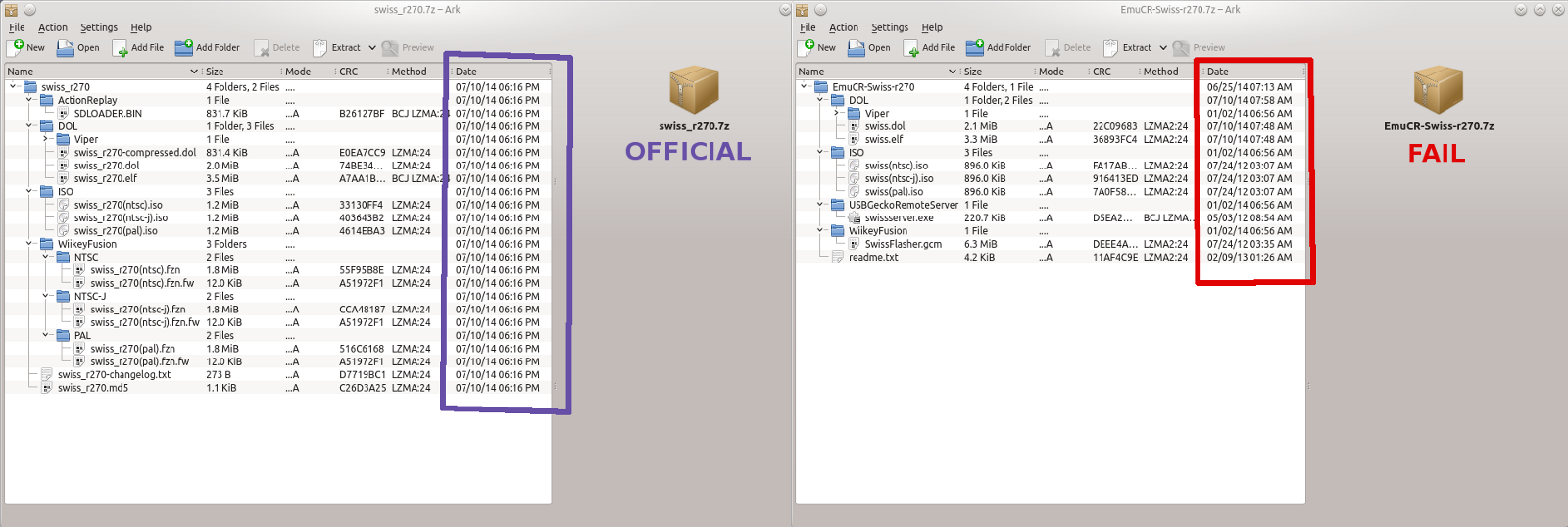
Task: Open Extract dropdown arrow in swiss_r270.7z window
Action: pyautogui.click(x=372, y=48)
